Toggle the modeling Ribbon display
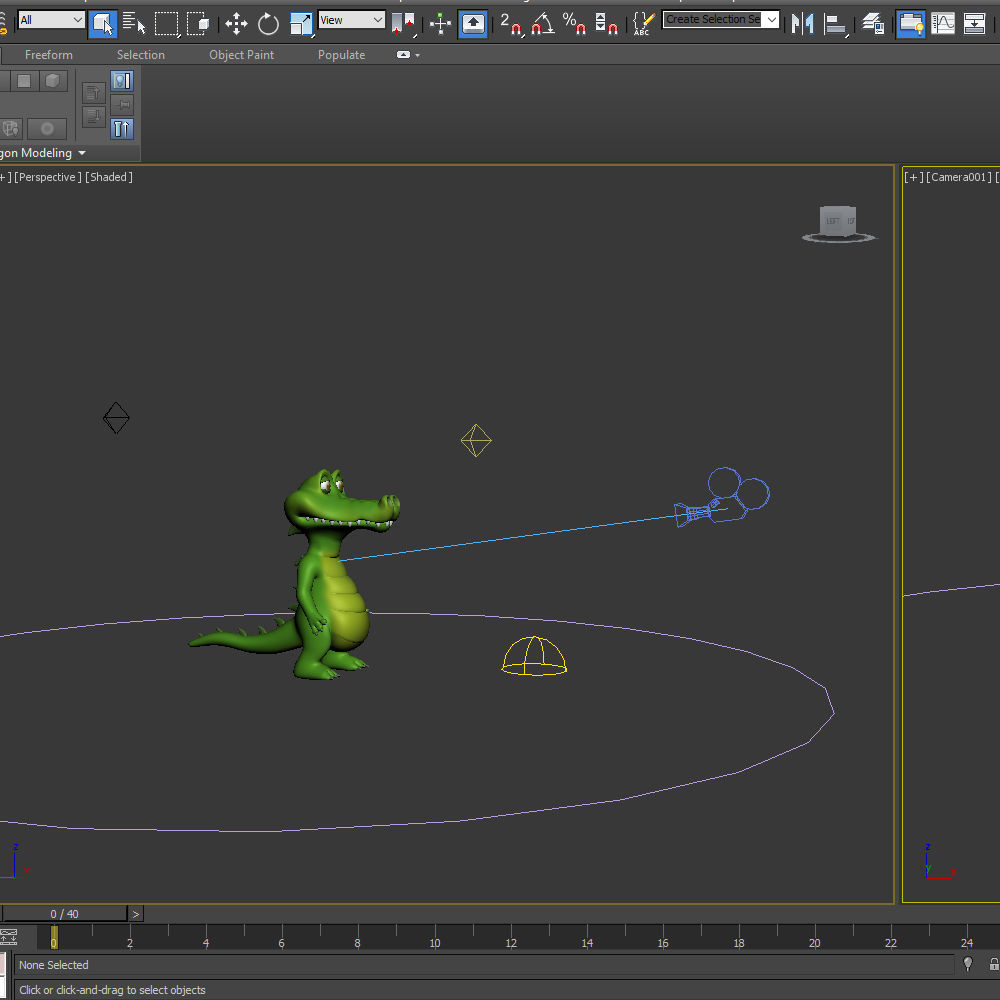Viewport: 1000px width, 1000px height. (911, 24)
